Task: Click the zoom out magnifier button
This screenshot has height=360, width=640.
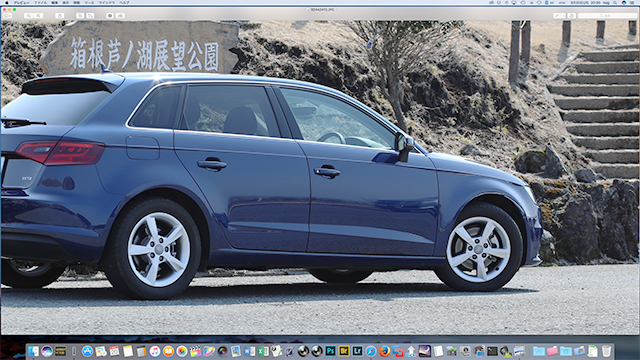Action: point(28,16)
